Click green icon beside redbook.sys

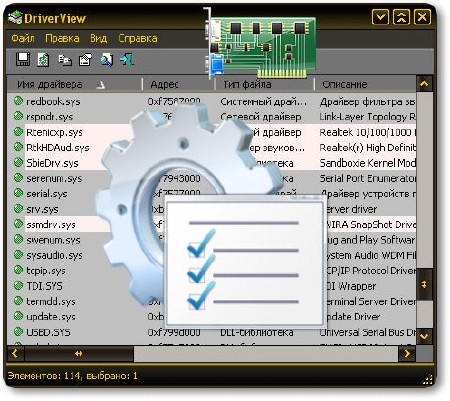click(18, 101)
